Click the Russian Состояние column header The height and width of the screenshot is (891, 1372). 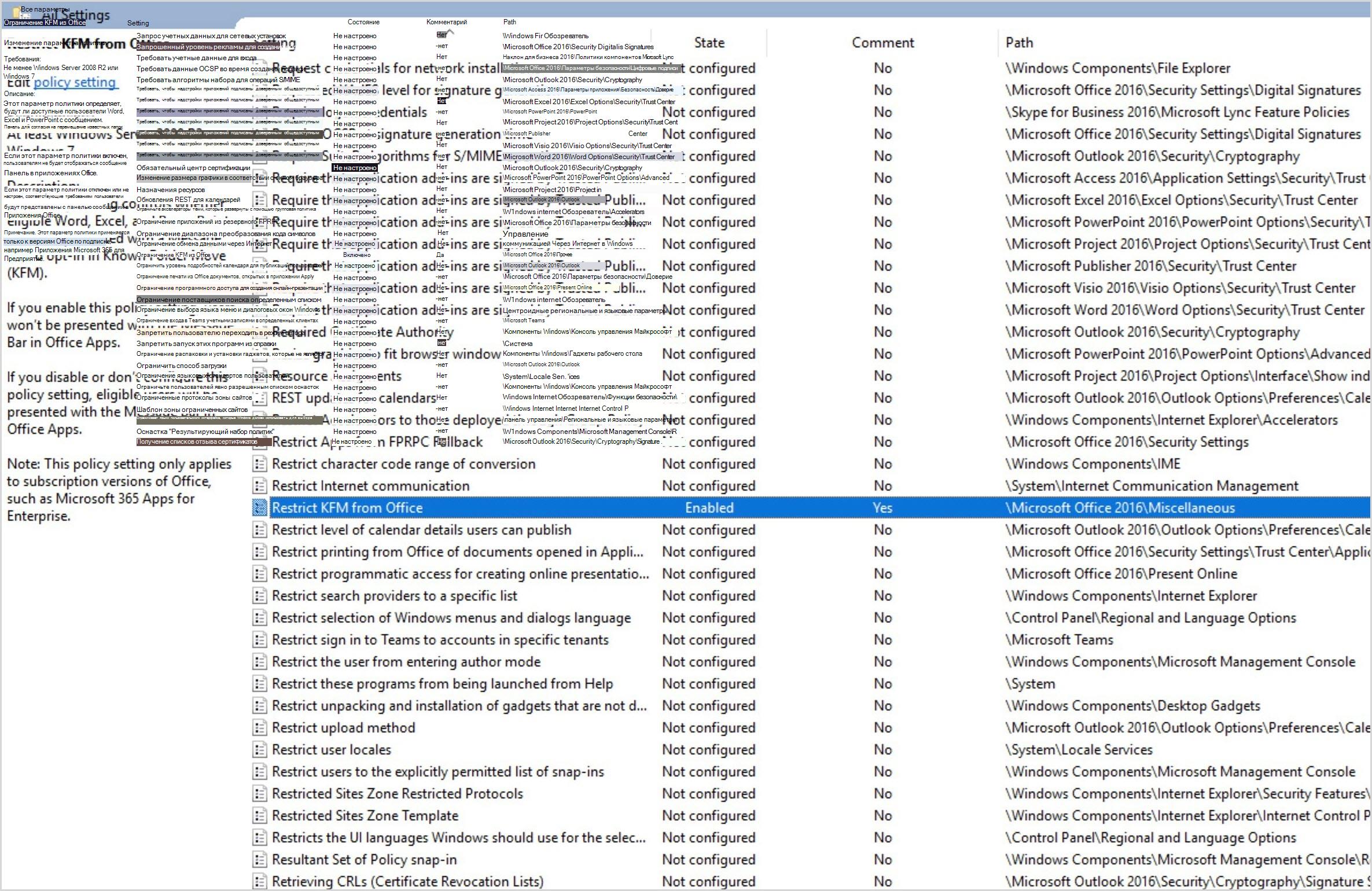[363, 22]
